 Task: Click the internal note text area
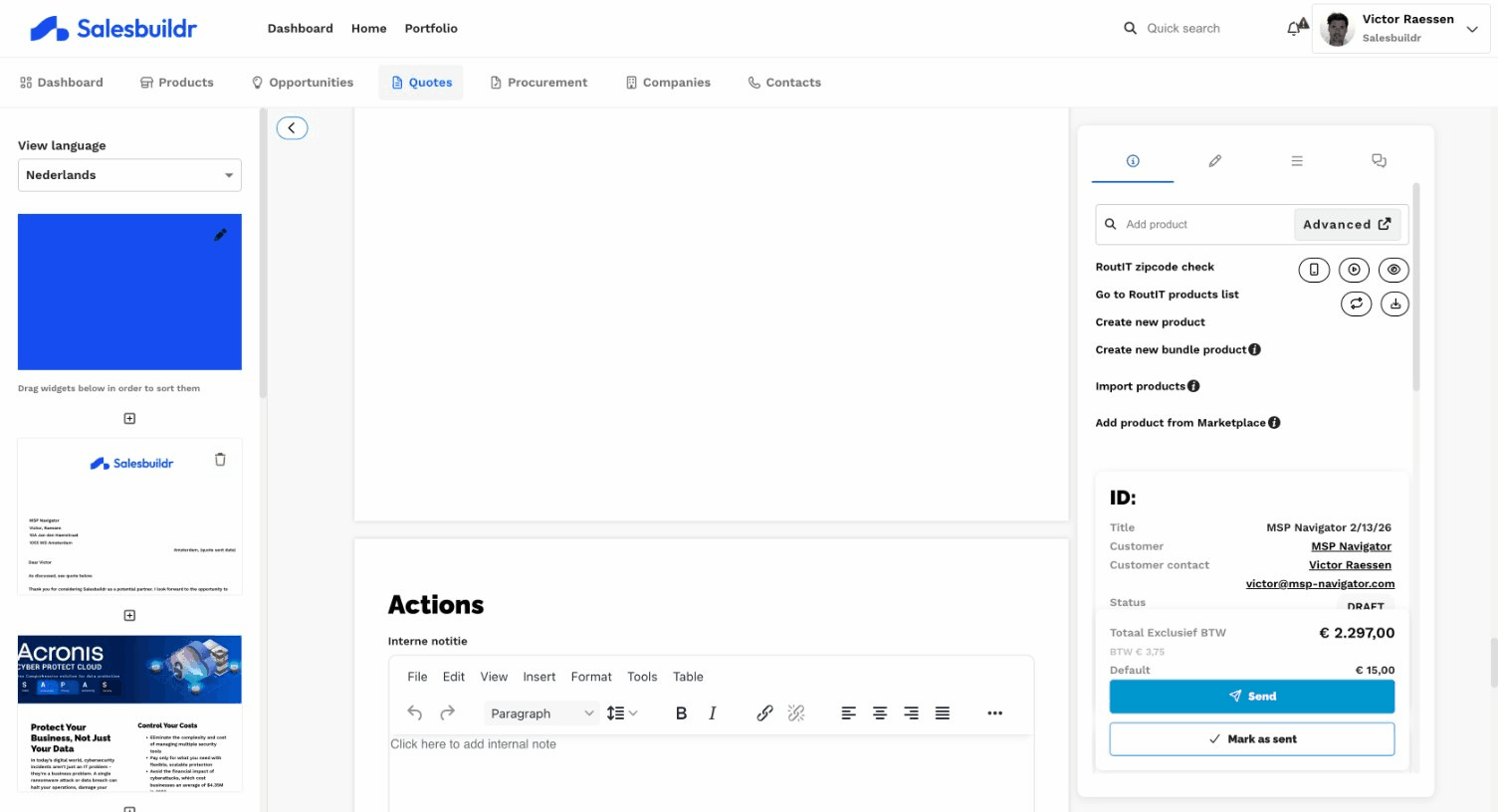(711, 773)
